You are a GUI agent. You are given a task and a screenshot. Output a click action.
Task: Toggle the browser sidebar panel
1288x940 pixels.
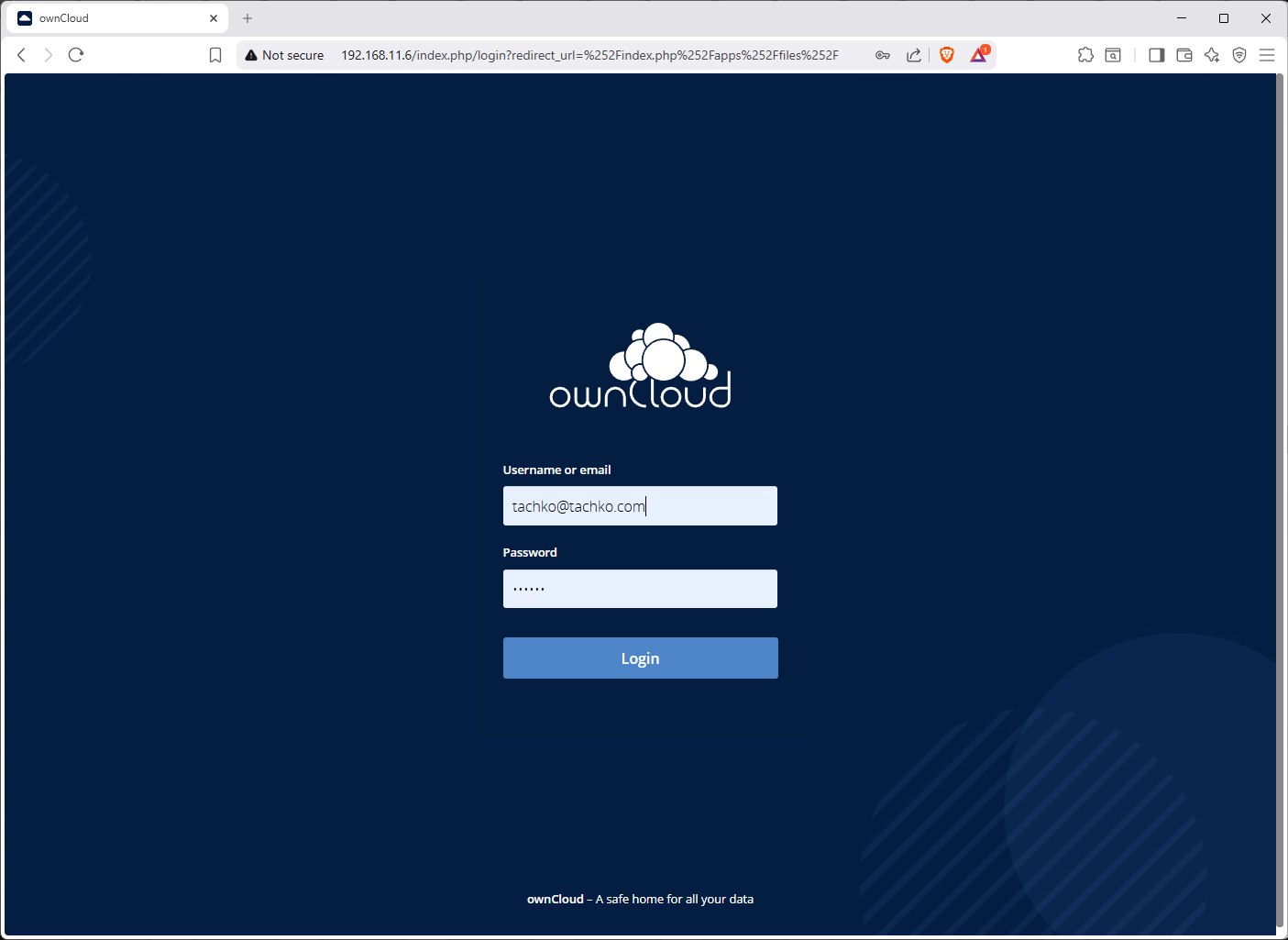[x=1157, y=55]
